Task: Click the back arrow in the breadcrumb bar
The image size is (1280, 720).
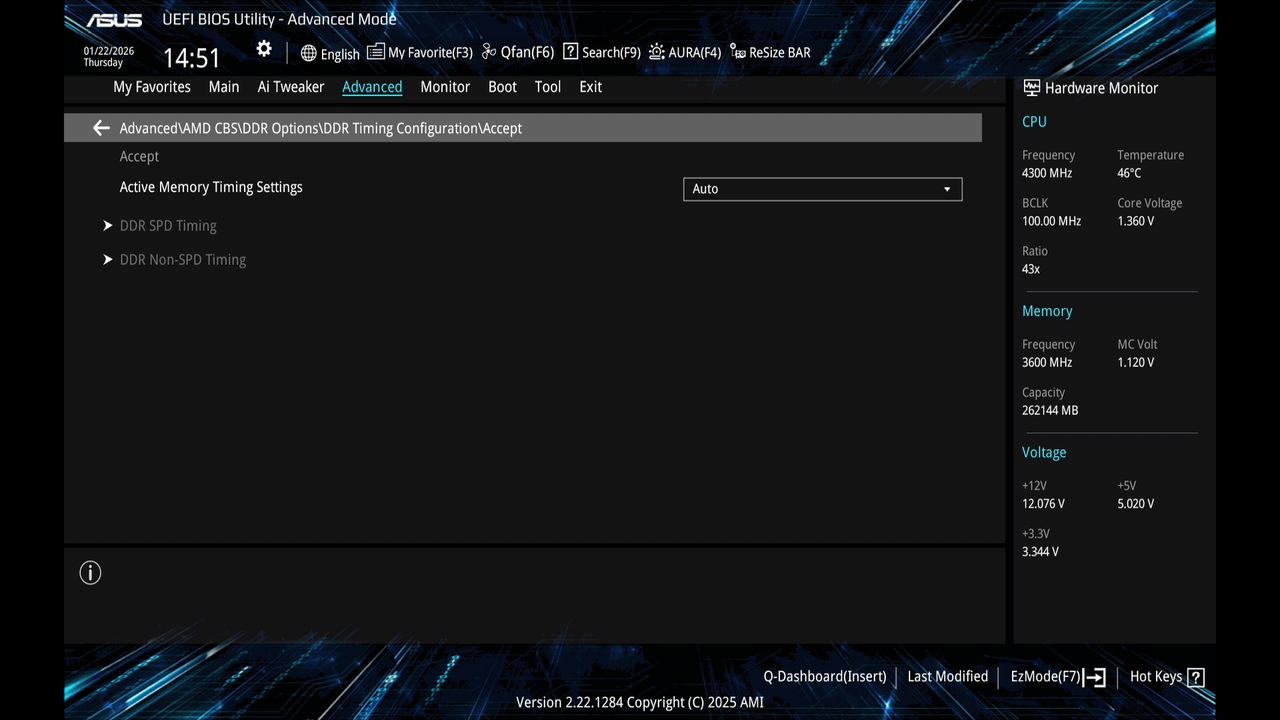Action: [x=100, y=128]
